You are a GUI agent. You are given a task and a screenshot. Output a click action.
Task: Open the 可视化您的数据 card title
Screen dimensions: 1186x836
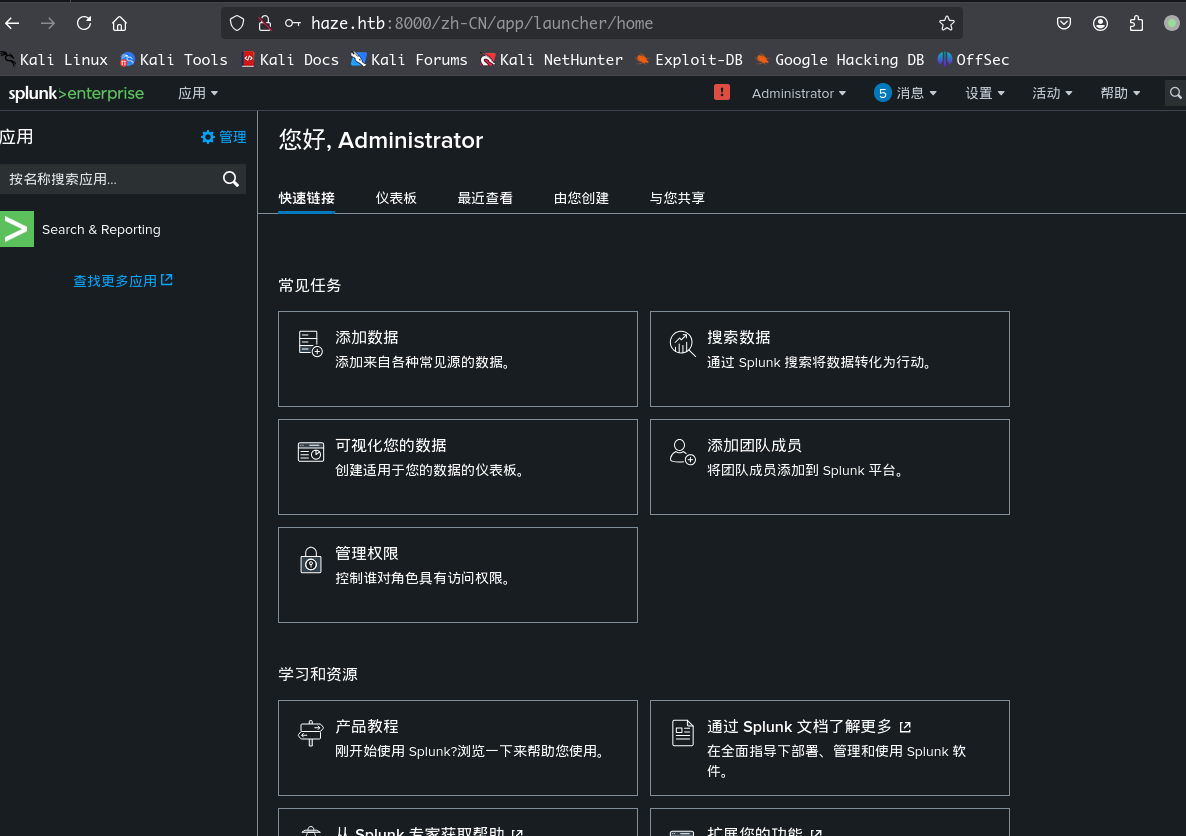[391, 446]
